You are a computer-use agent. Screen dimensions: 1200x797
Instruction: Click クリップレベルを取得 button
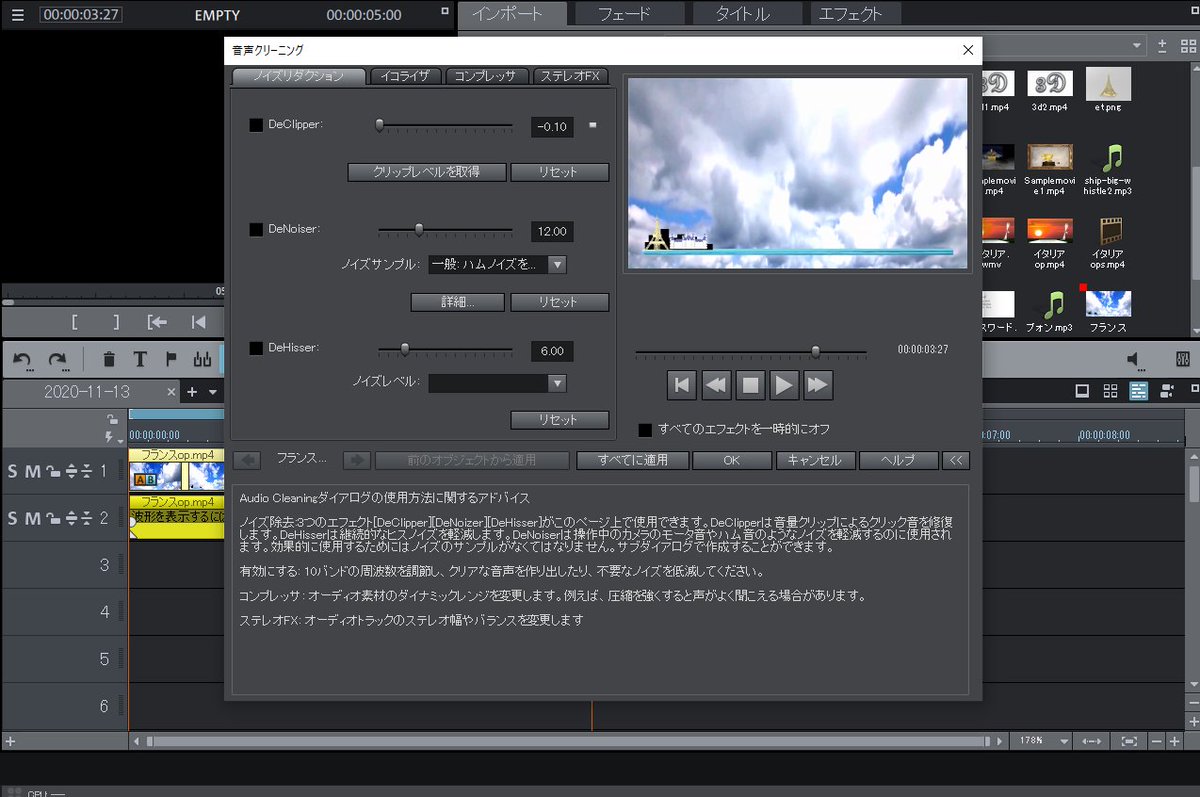(427, 172)
